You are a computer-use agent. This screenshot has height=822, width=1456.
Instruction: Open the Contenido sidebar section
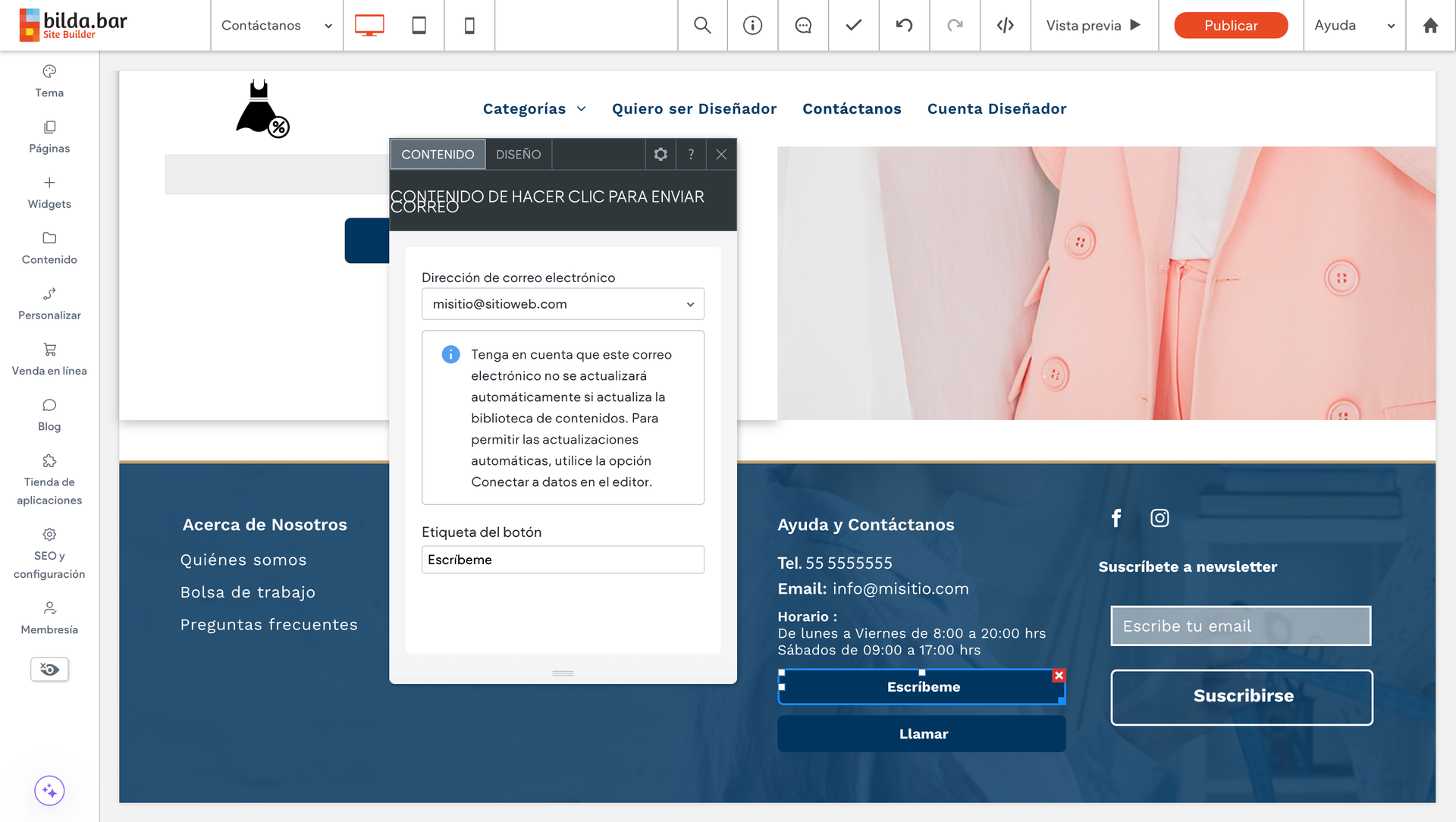(x=49, y=248)
